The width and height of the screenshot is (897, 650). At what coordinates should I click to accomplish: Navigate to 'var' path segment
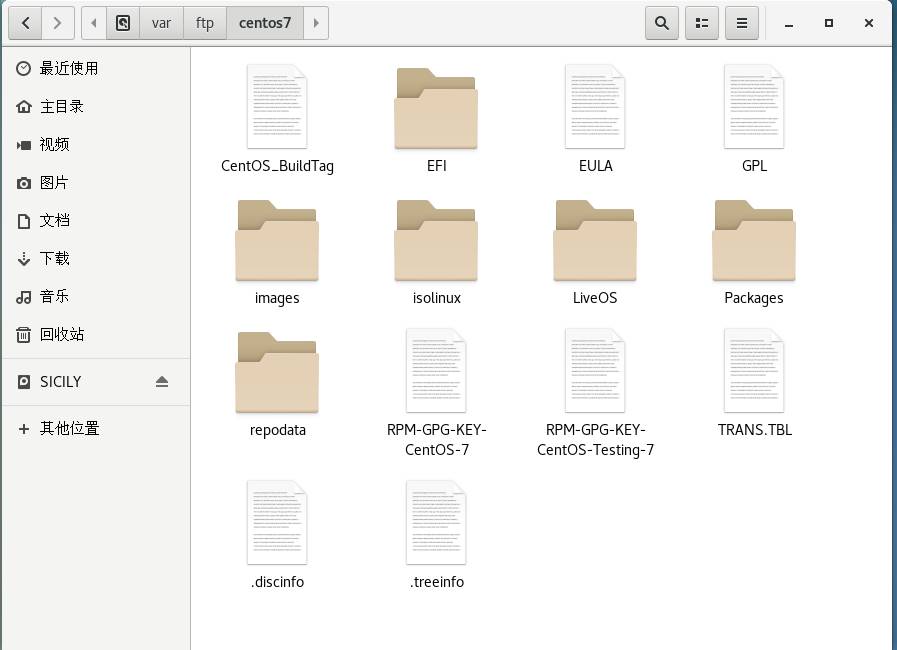161,22
